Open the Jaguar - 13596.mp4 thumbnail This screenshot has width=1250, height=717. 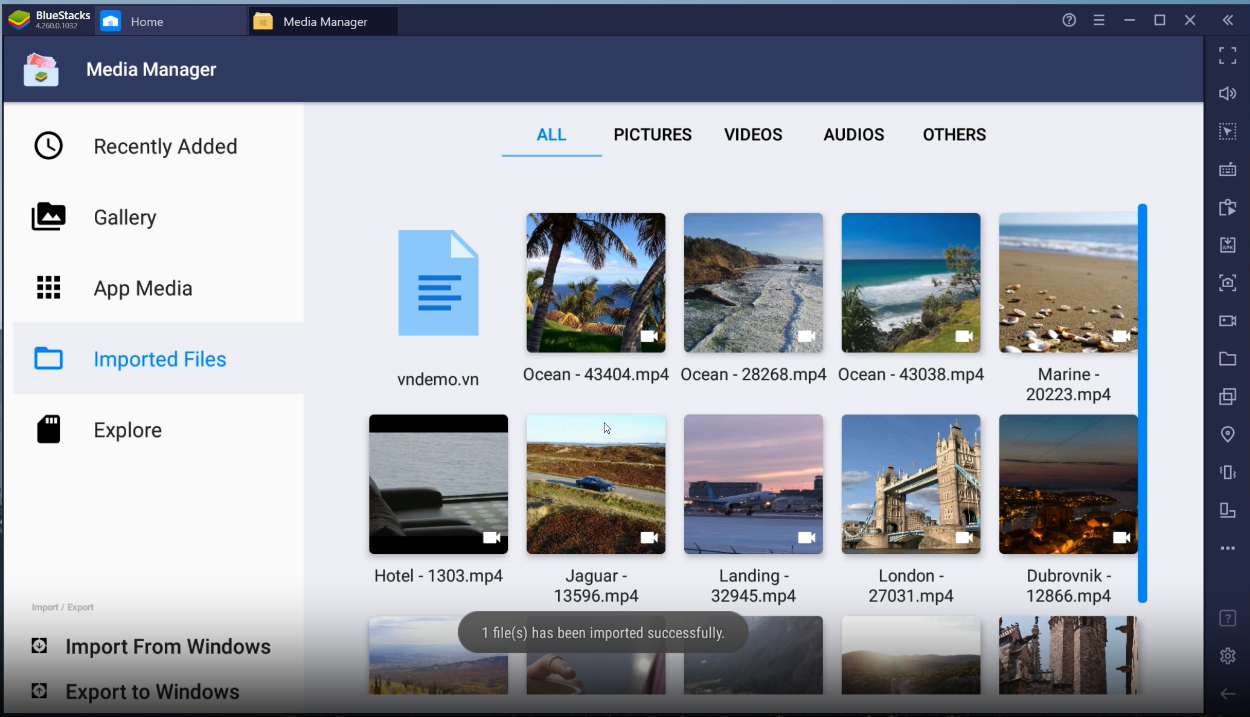pos(595,483)
